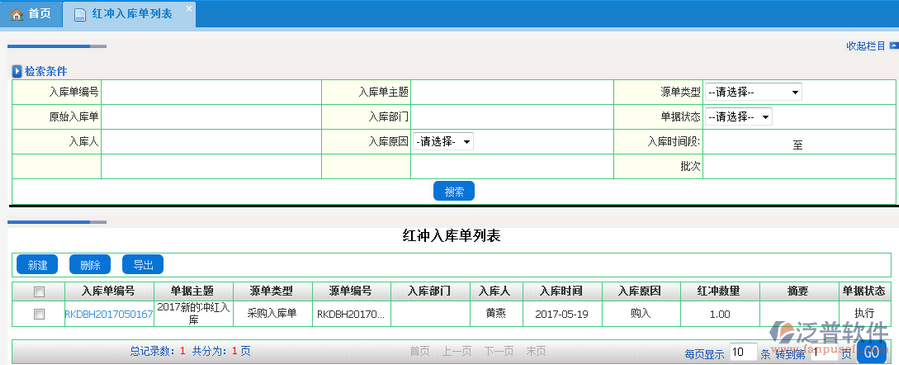This screenshot has width=899, height=365.
Task: Click the document icon on 红冲入库单列表 tab
Action: (80, 14)
